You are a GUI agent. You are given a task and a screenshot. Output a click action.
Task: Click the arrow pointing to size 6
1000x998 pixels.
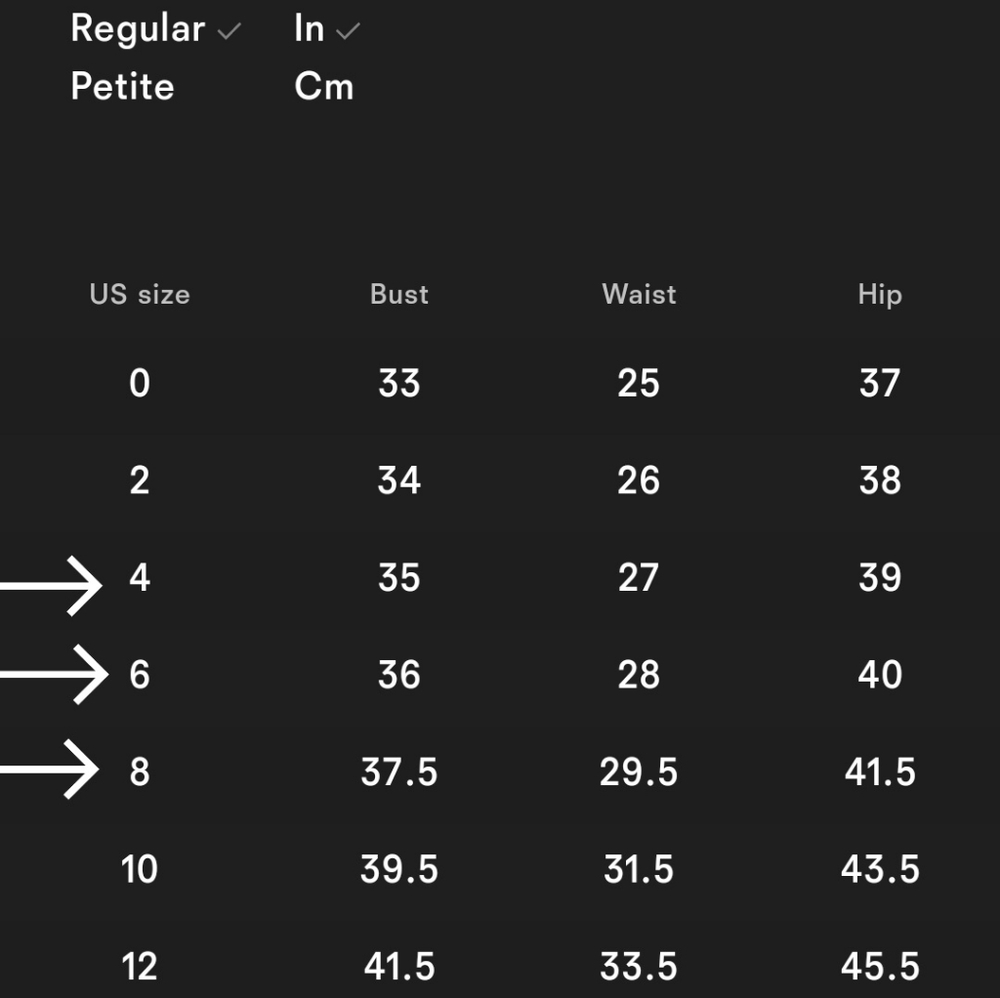[54, 674]
